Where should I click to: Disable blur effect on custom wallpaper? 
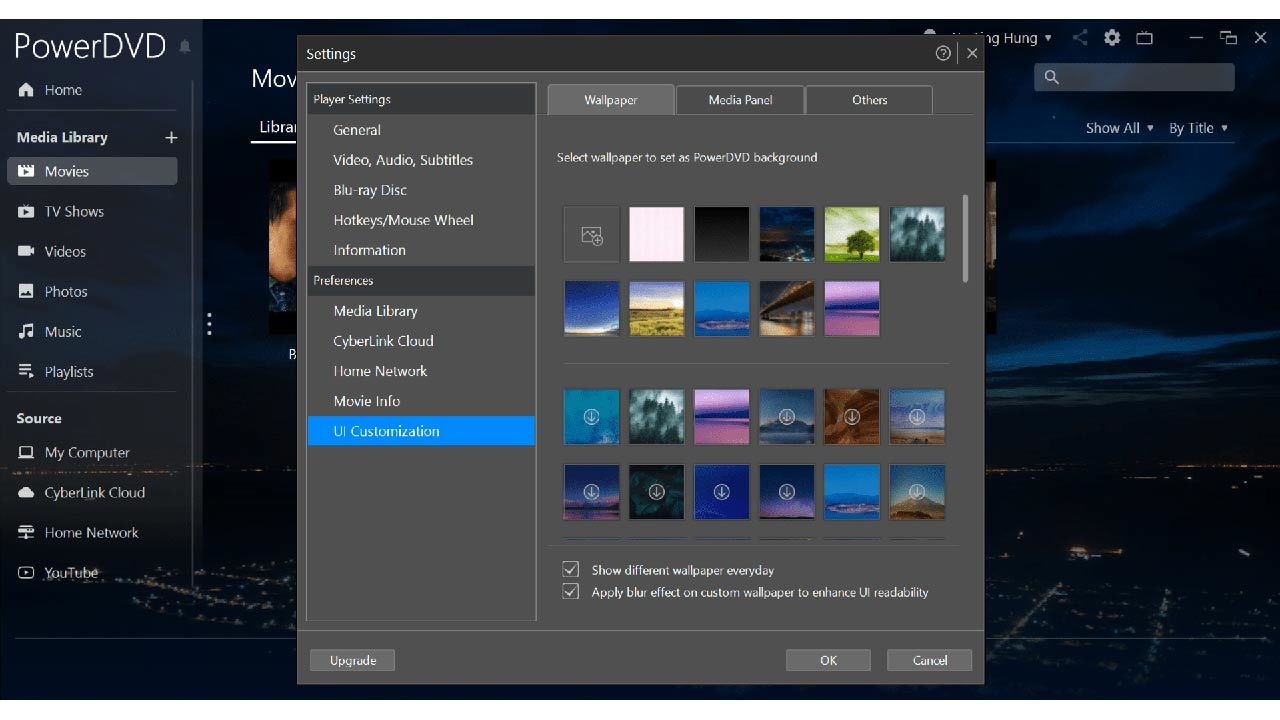(x=571, y=592)
